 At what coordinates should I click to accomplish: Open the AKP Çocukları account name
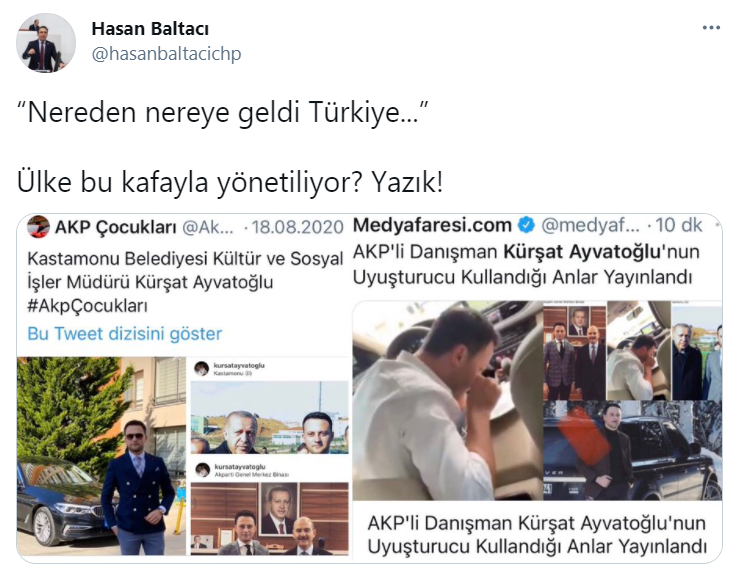click(x=116, y=228)
